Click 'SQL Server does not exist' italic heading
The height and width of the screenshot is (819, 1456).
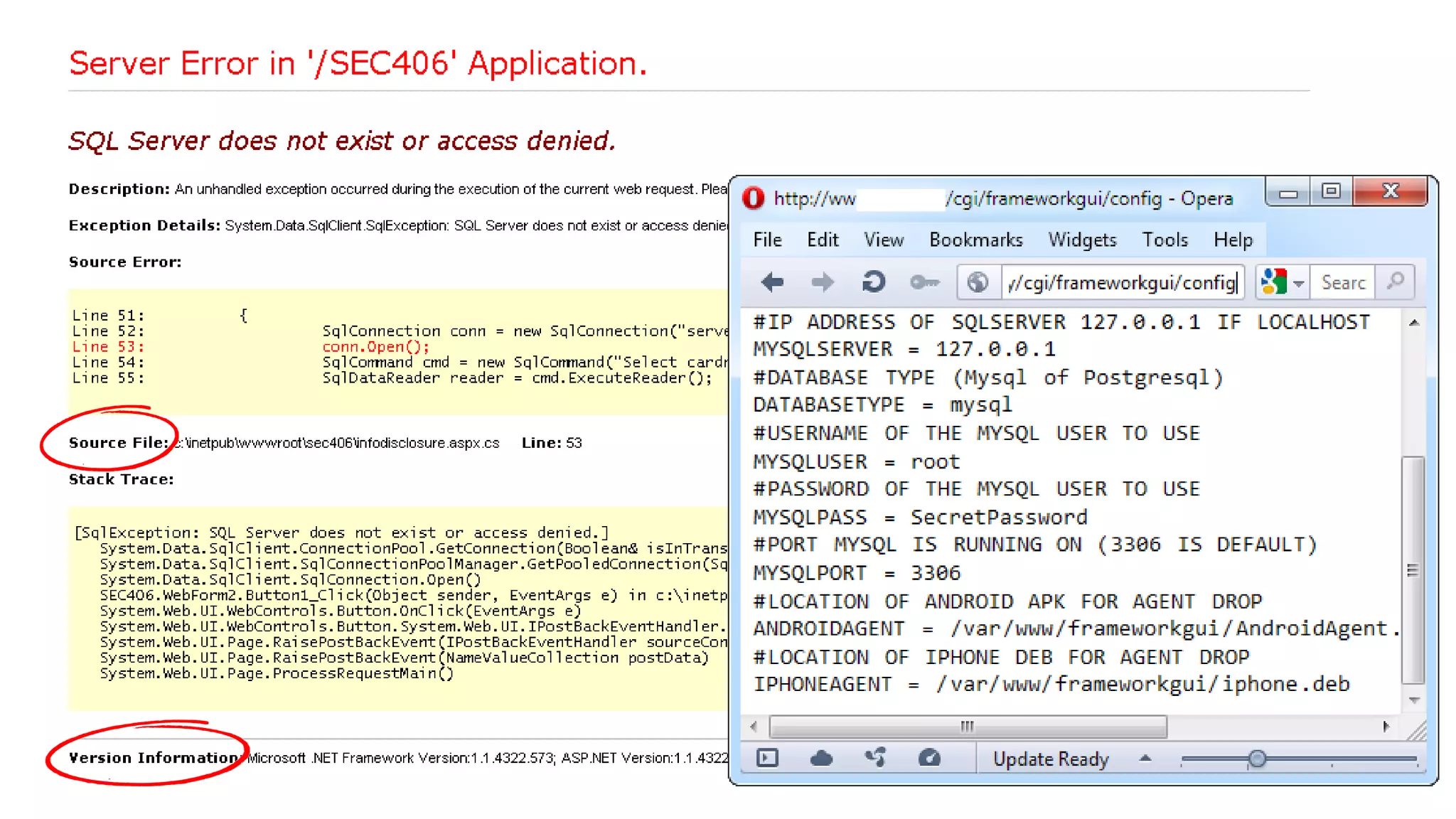point(342,141)
